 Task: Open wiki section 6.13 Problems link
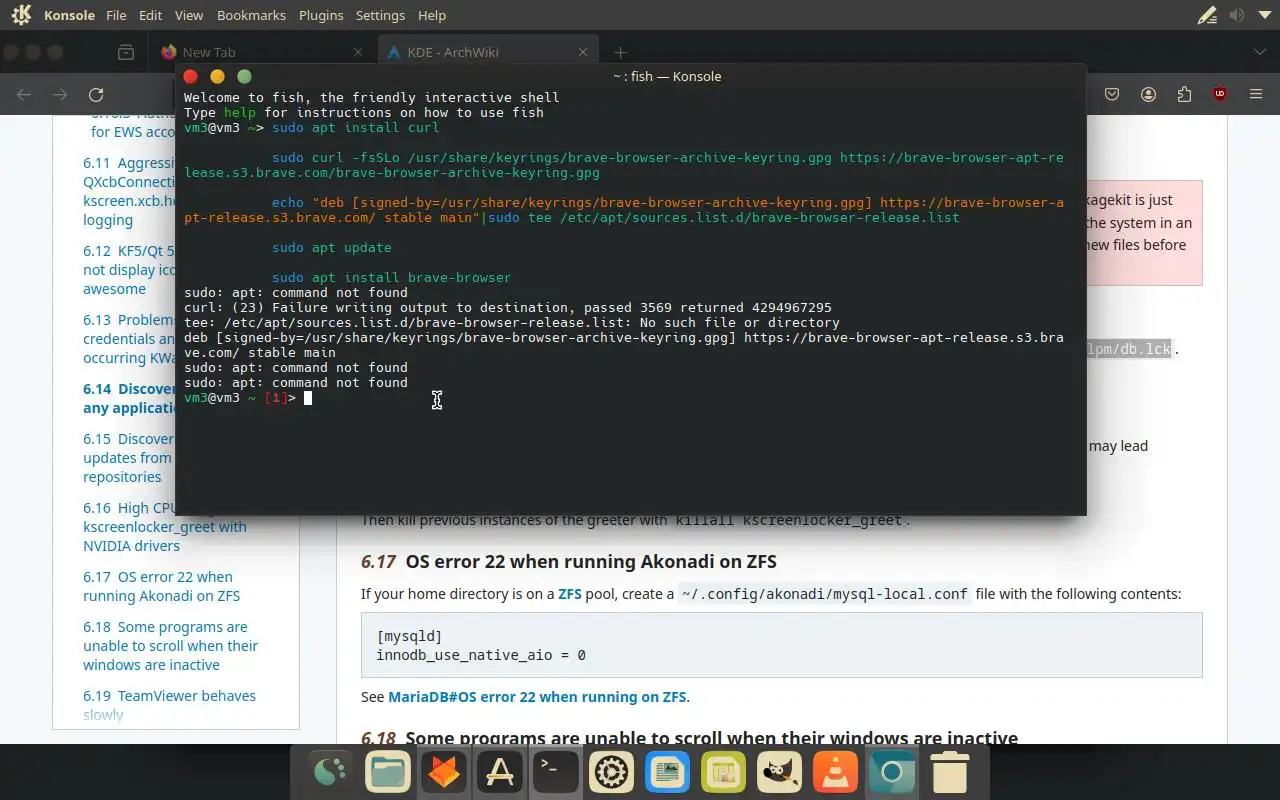click(x=129, y=339)
